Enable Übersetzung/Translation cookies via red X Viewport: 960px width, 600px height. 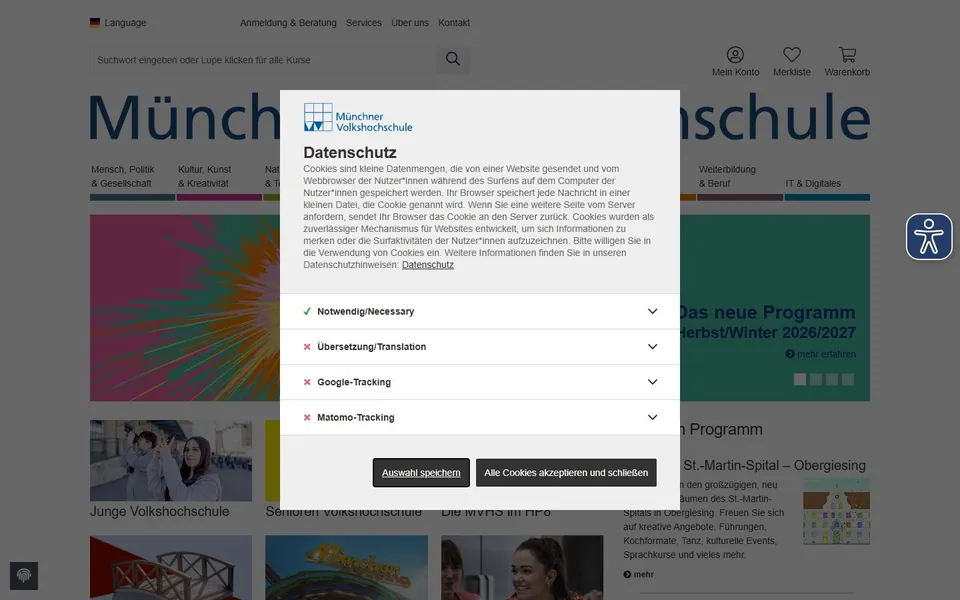coord(307,347)
